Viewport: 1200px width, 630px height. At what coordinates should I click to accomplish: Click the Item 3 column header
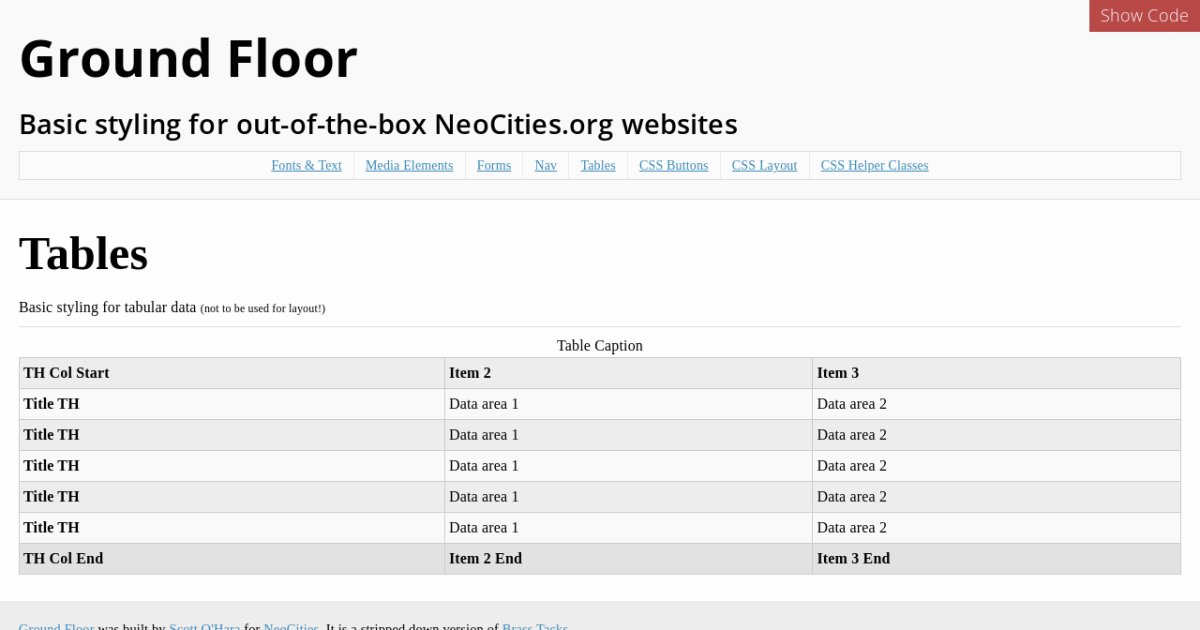click(x=838, y=373)
